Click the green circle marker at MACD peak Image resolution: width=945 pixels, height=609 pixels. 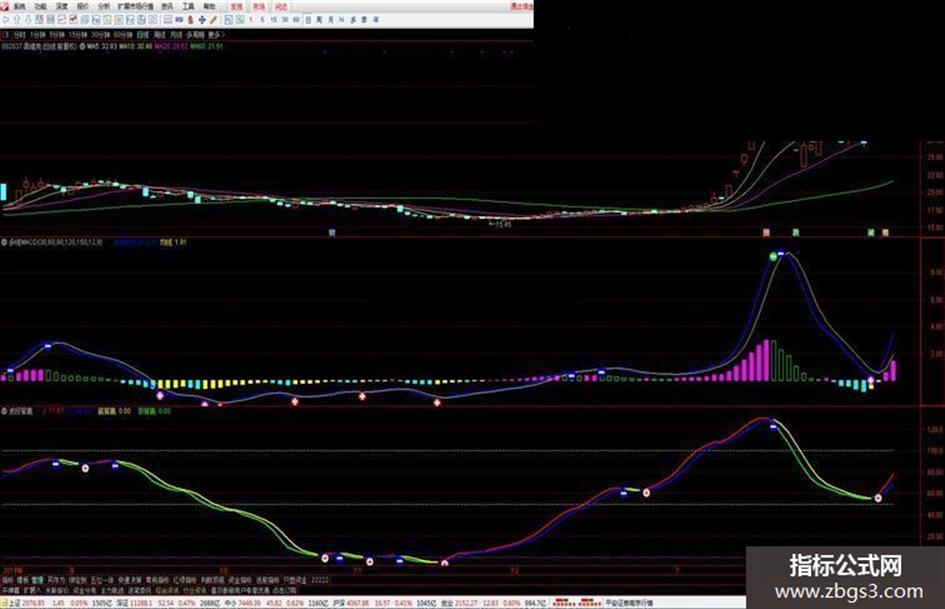click(x=773, y=257)
